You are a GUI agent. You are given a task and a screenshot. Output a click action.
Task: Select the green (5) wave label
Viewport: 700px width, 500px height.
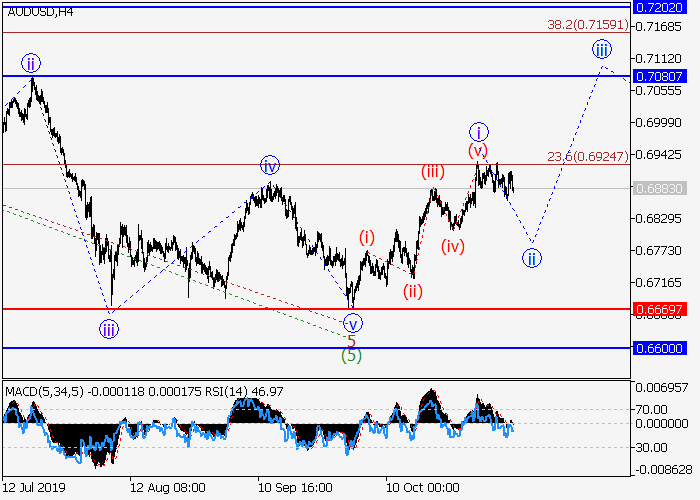[x=351, y=355]
